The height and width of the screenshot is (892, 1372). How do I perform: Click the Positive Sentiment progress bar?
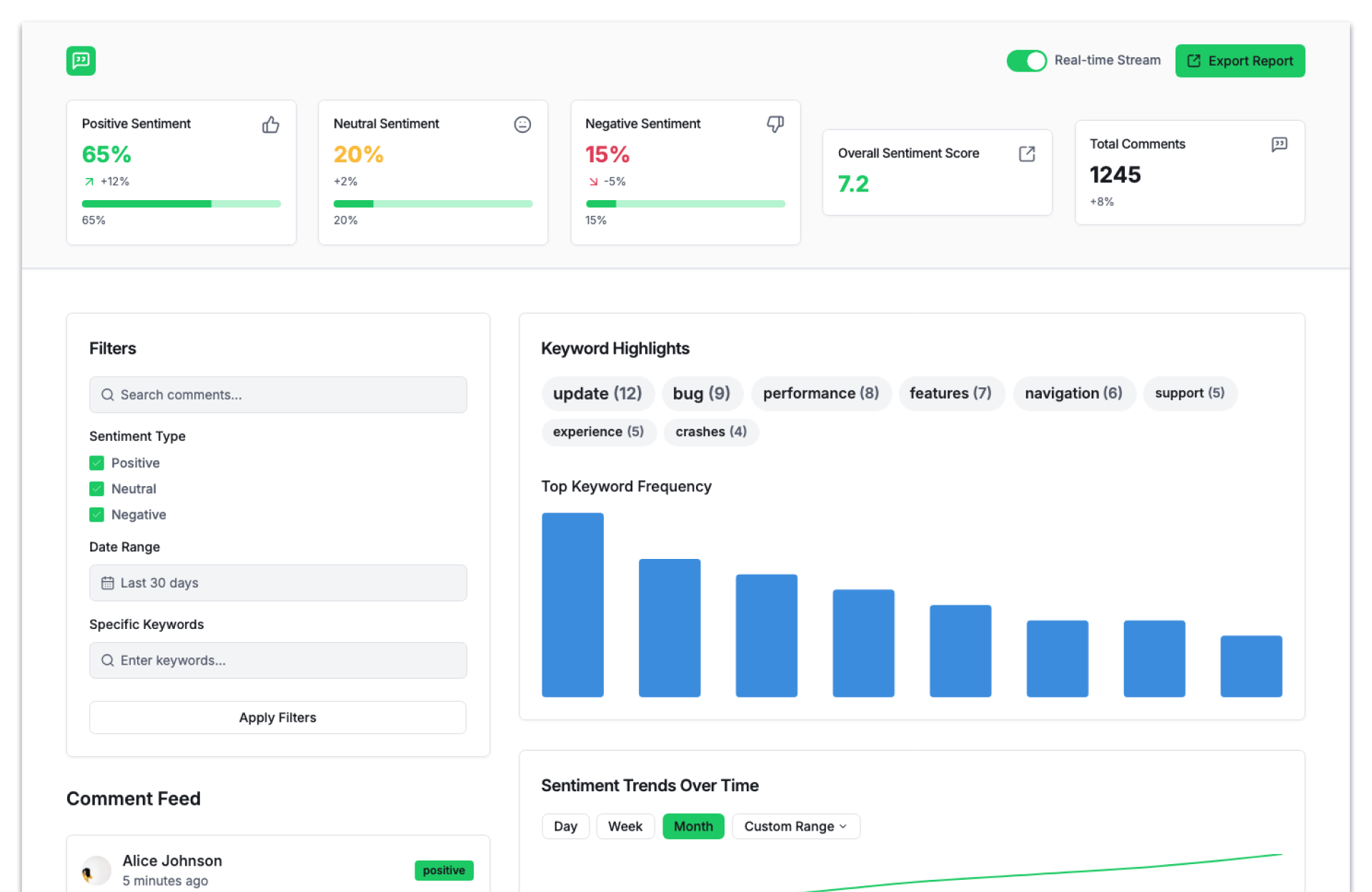[x=181, y=204]
